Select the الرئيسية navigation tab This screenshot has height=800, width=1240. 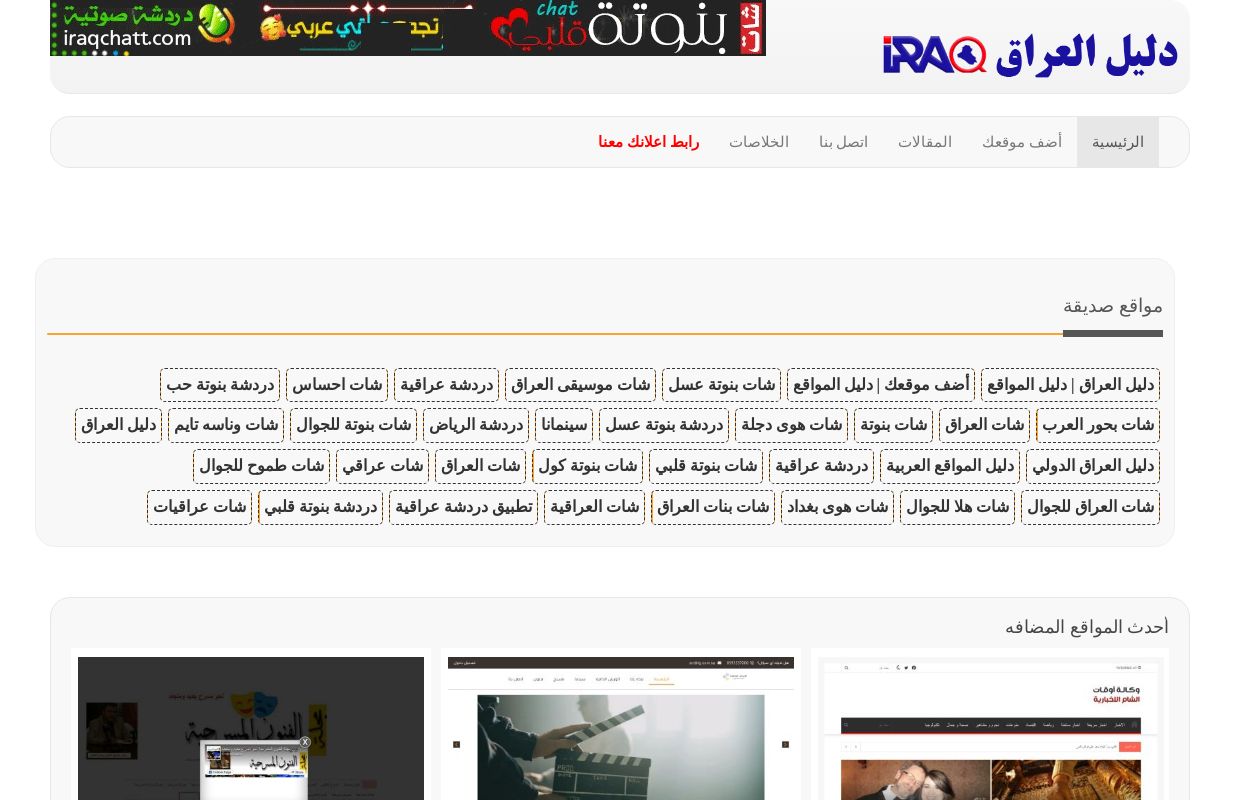coord(1118,141)
